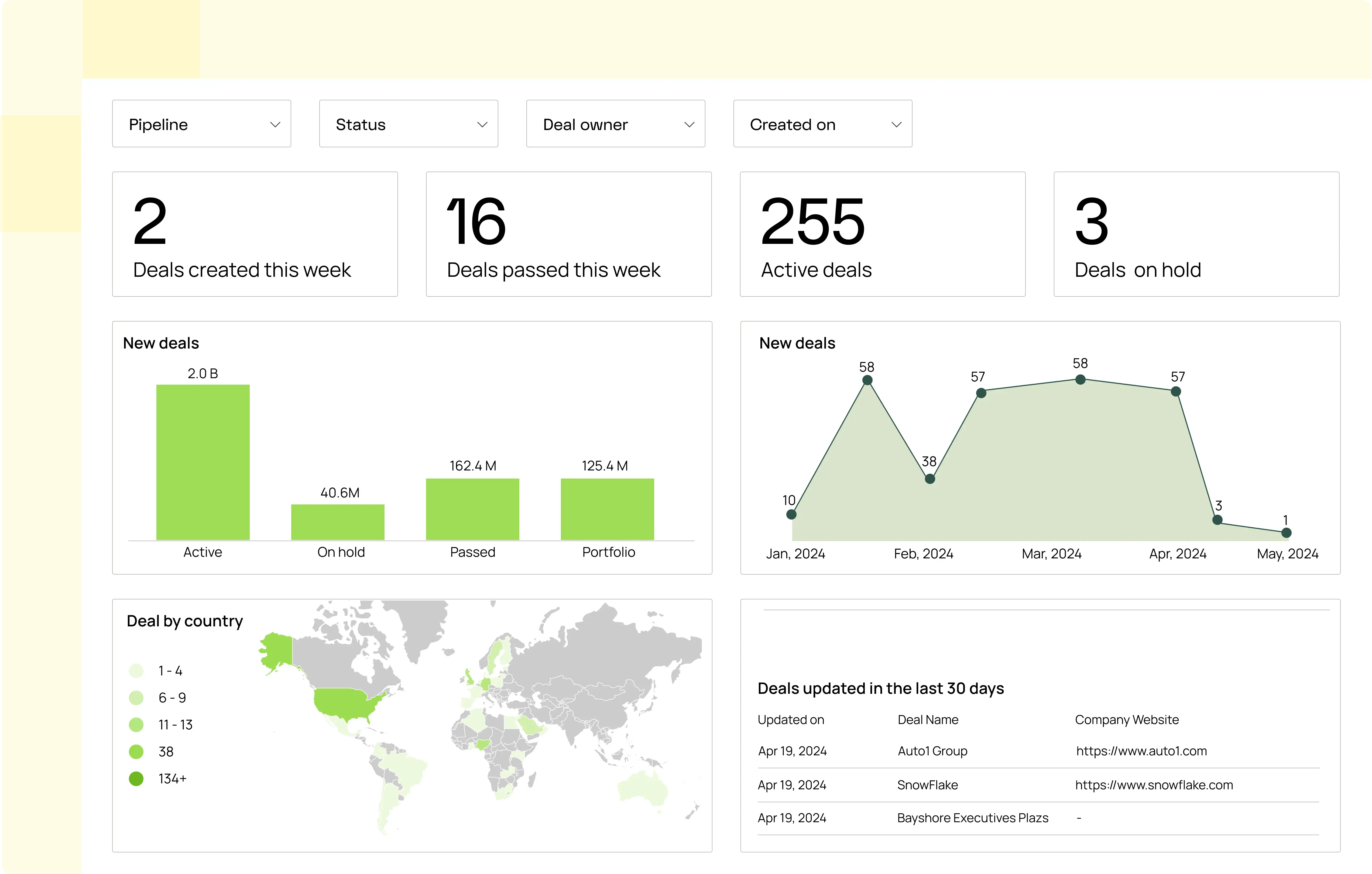
Task: Select the SnowFlake deal name
Action: (x=928, y=784)
